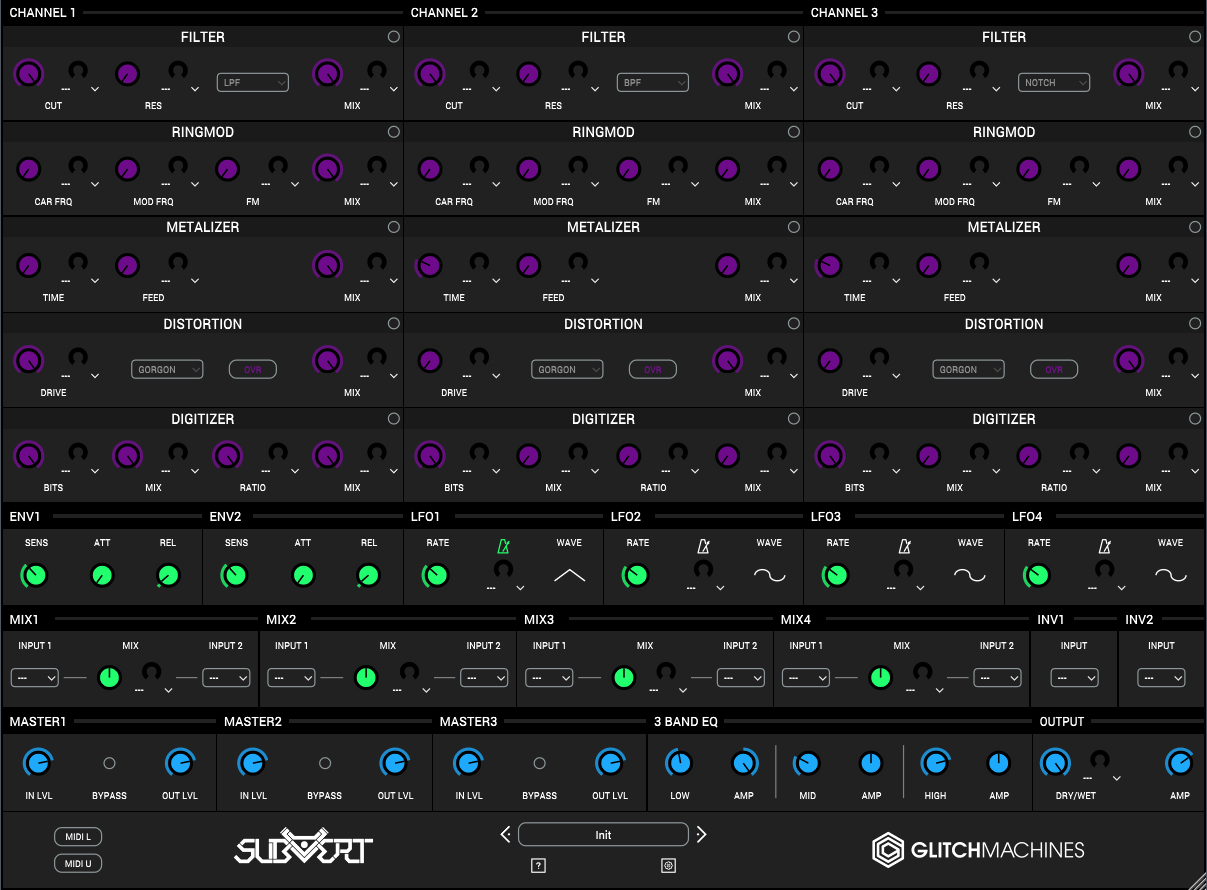Click the 3 Band EQ LOW knob
The image size is (1207, 890).
click(x=680, y=764)
